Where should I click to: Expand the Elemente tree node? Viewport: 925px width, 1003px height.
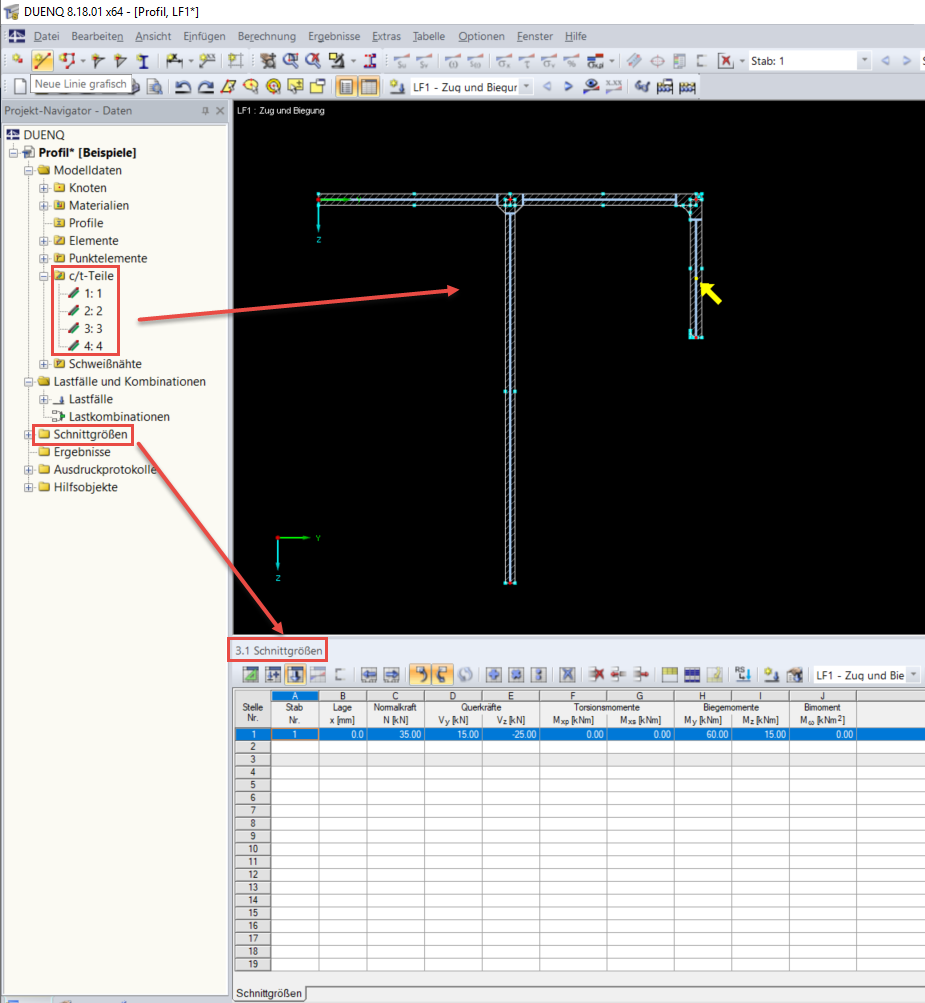pyautogui.click(x=43, y=241)
